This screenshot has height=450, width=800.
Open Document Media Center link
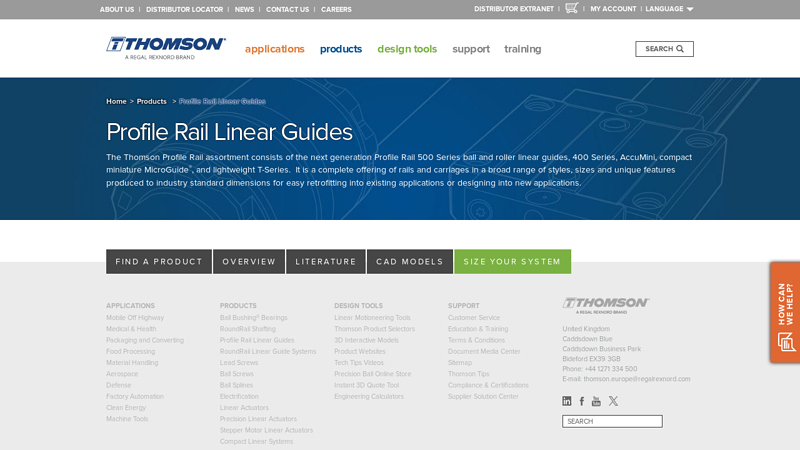click(484, 352)
